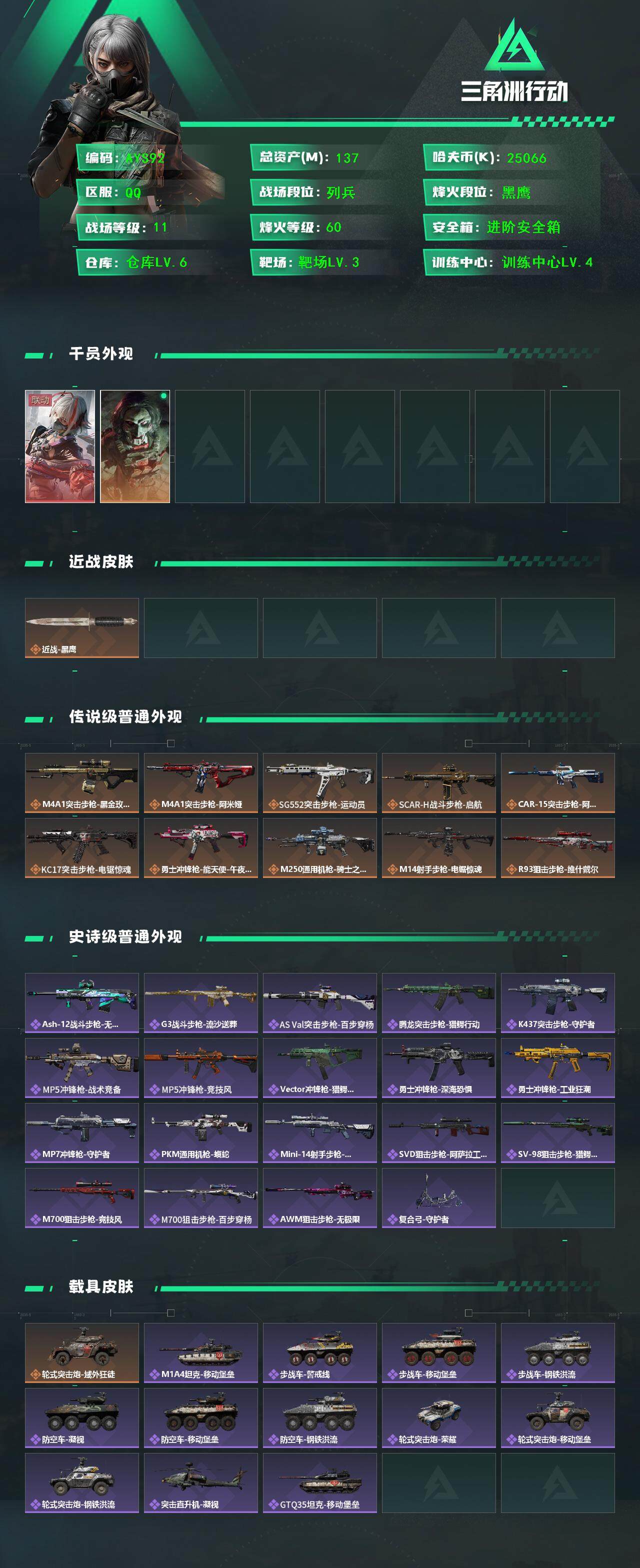Click the 传说级普通外观 section header

125,717
